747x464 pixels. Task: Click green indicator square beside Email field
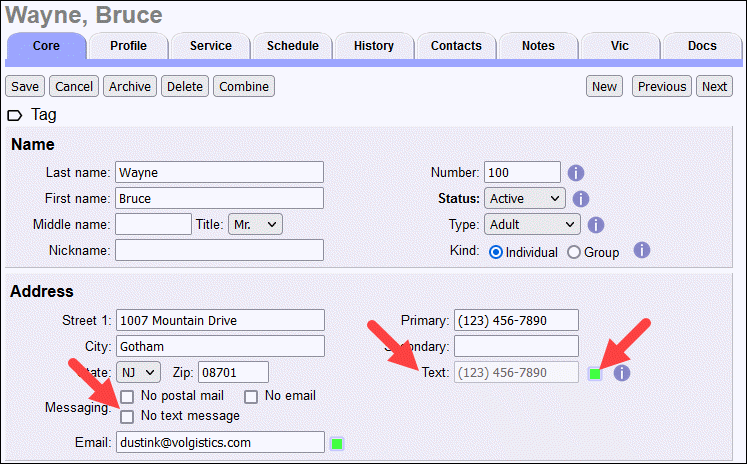[337, 442]
